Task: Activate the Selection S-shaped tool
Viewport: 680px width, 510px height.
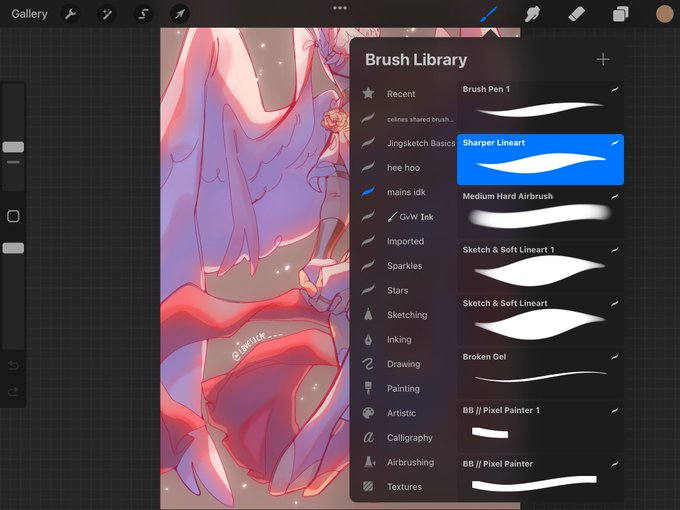Action: tap(143, 14)
